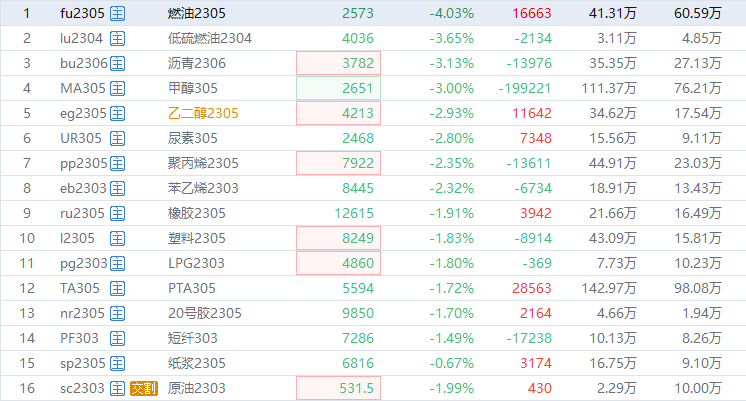Click the 主 icon beside bu2306
The width and height of the screenshot is (746, 401).
tap(118, 64)
